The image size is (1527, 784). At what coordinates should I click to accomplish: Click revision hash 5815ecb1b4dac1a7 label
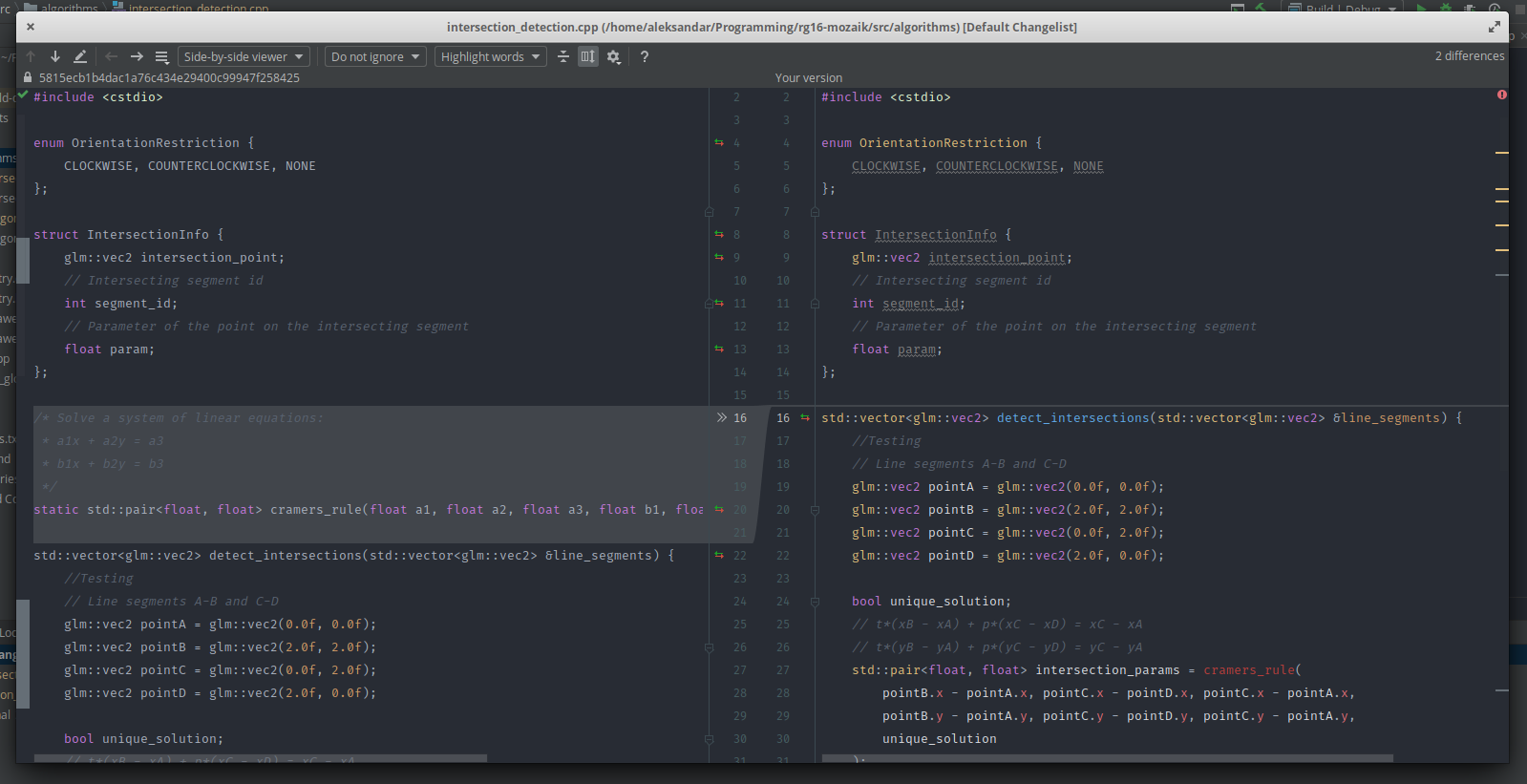[x=169, y=78]
